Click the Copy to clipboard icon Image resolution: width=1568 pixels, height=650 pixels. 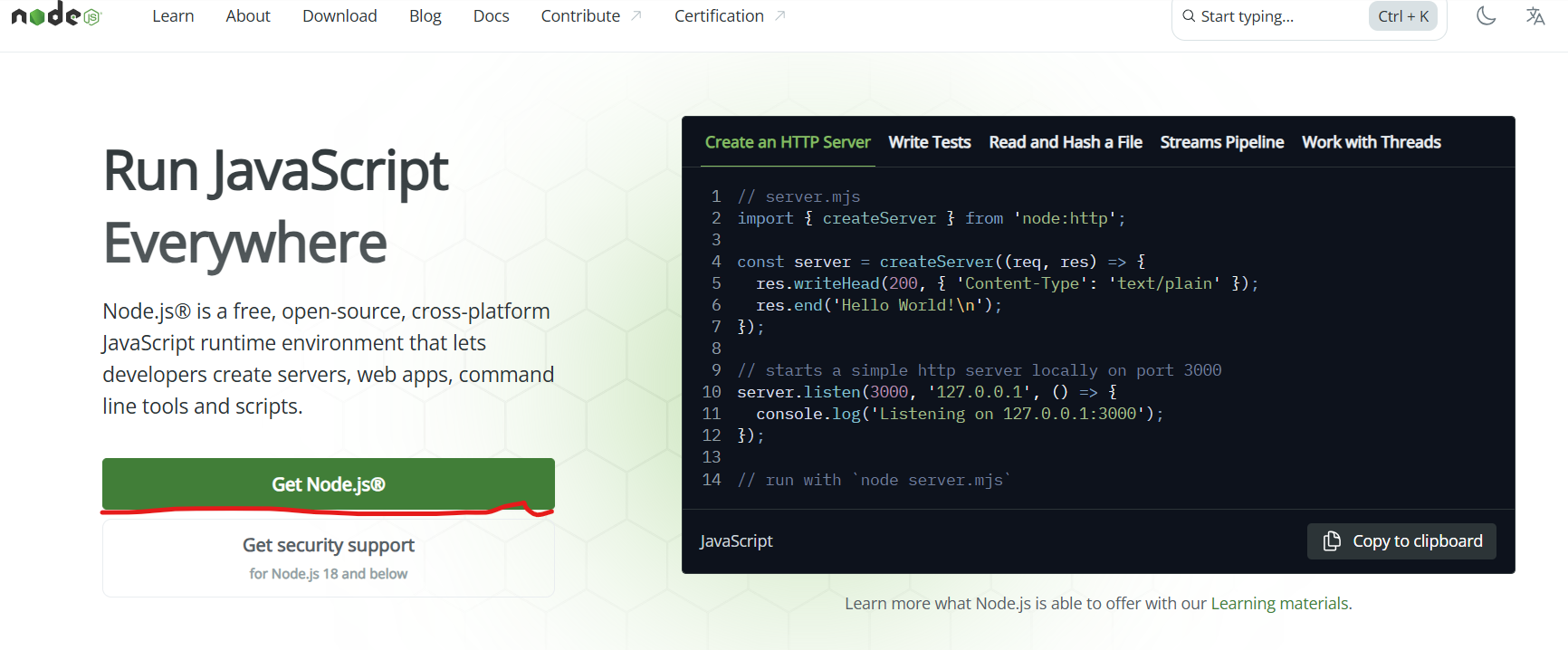tap(1332, 541)
